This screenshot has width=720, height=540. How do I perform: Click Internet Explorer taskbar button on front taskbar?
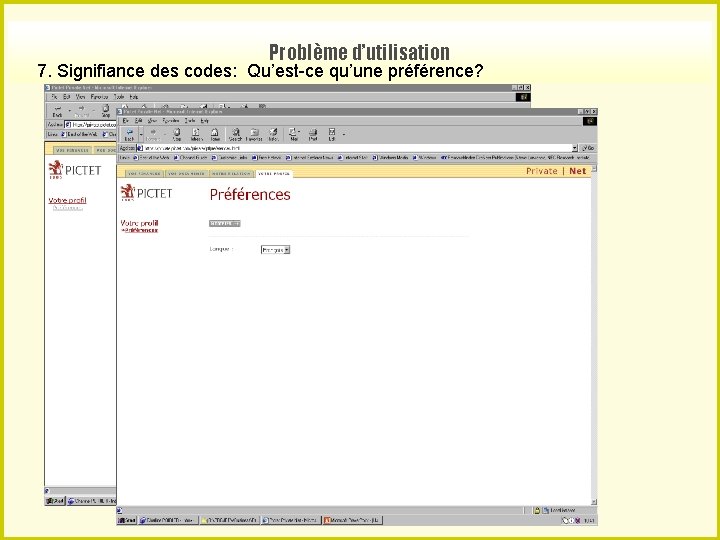(x=291, y=520)
